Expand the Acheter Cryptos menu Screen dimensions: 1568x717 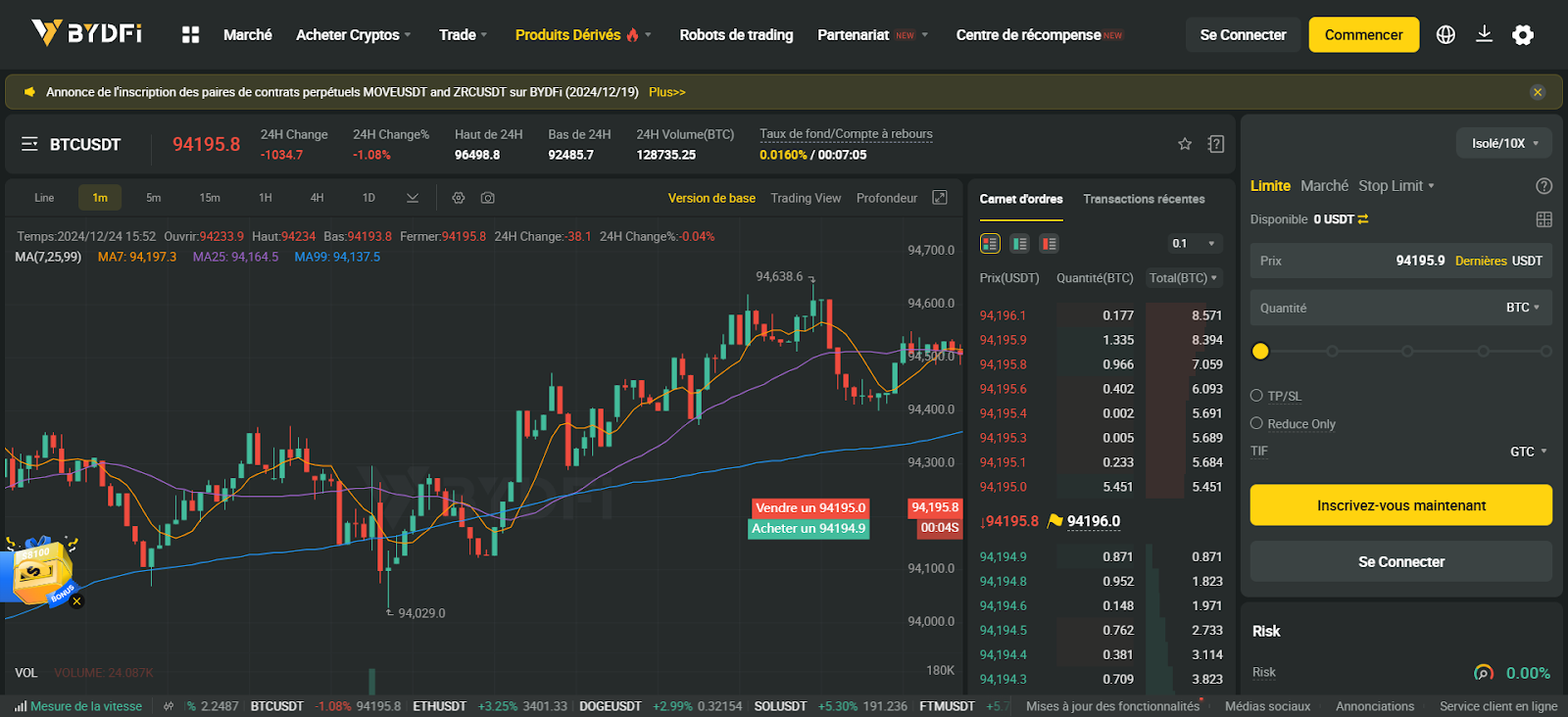point(354,35)
